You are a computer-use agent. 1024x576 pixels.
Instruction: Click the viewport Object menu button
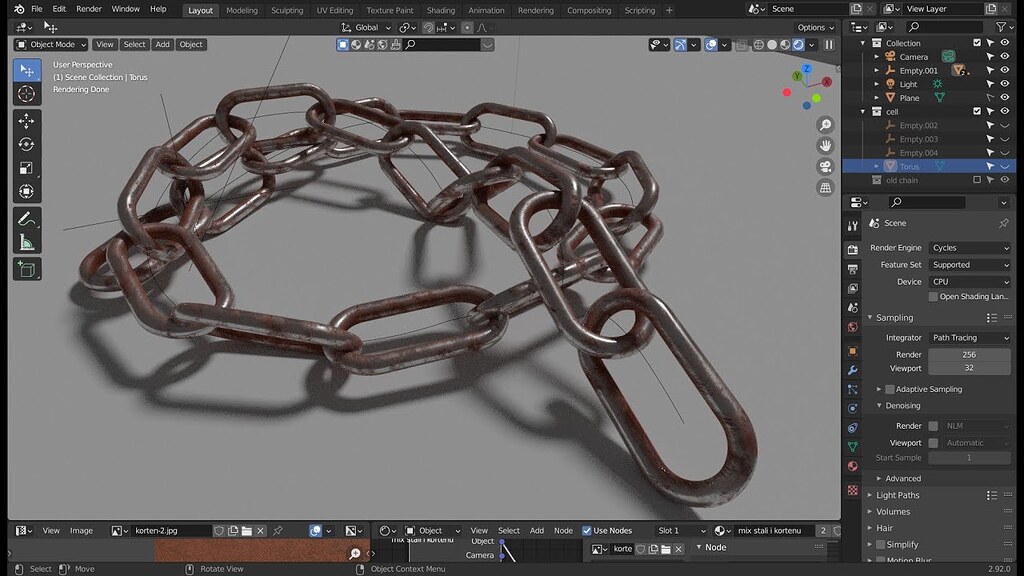click(191, 44)
